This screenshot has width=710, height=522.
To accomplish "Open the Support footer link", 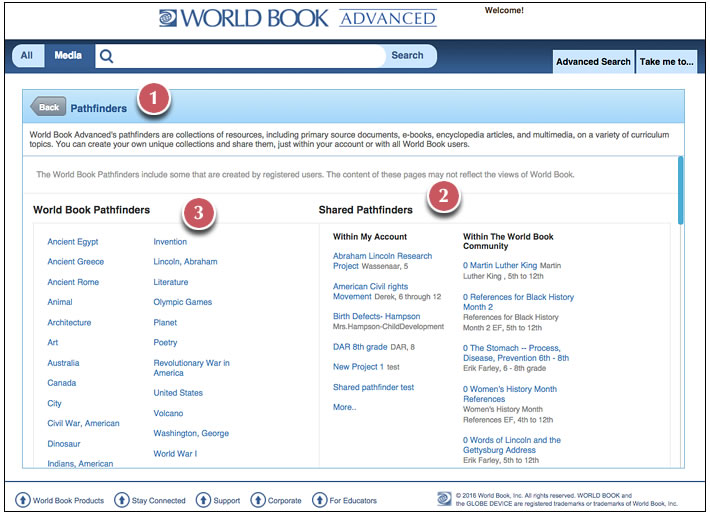I will tap(227, 501).
